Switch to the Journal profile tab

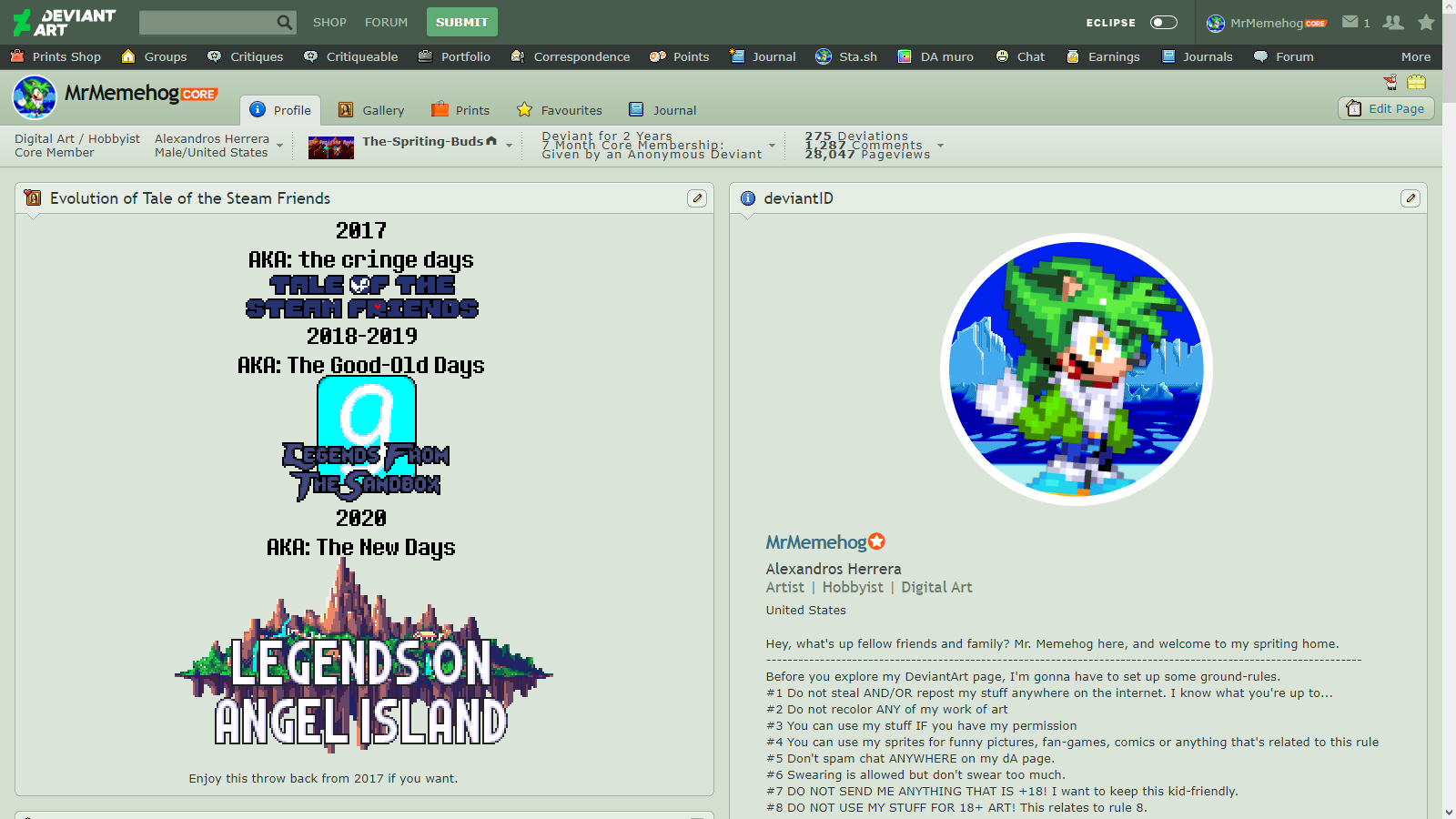pyautogui.click(x=662, y=110)
